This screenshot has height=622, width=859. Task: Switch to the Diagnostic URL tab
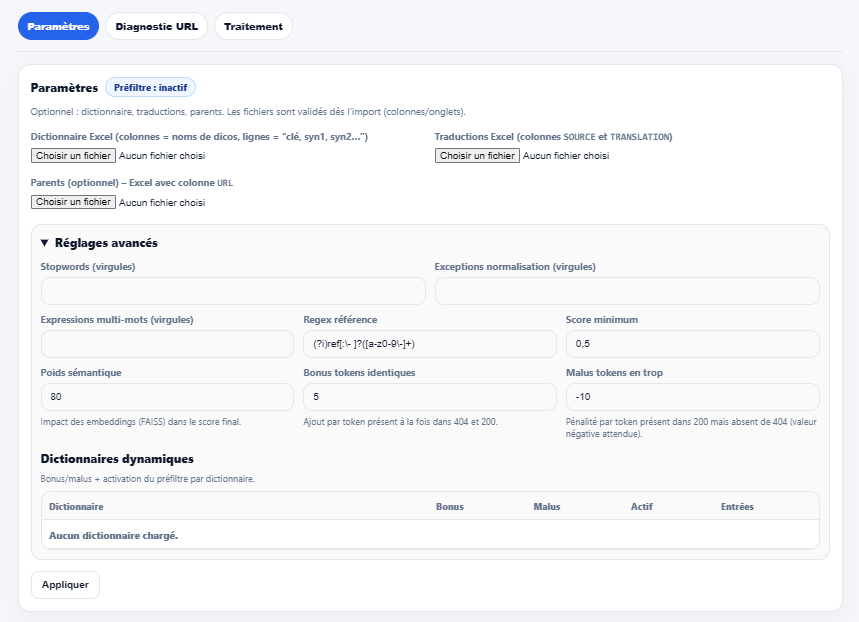click(x=156, y=26)
